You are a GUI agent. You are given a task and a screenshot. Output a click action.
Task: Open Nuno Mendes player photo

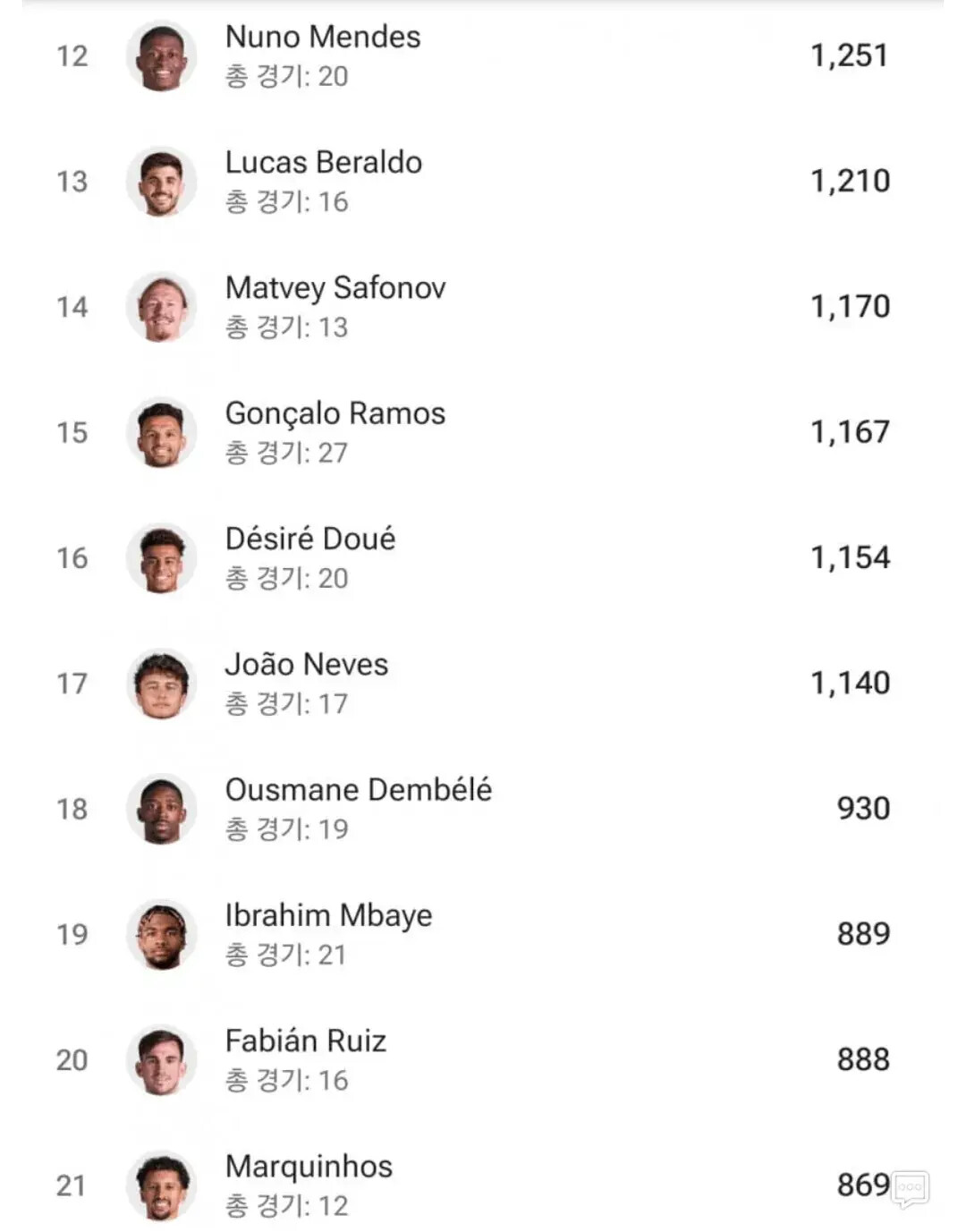tap(161, 56)
